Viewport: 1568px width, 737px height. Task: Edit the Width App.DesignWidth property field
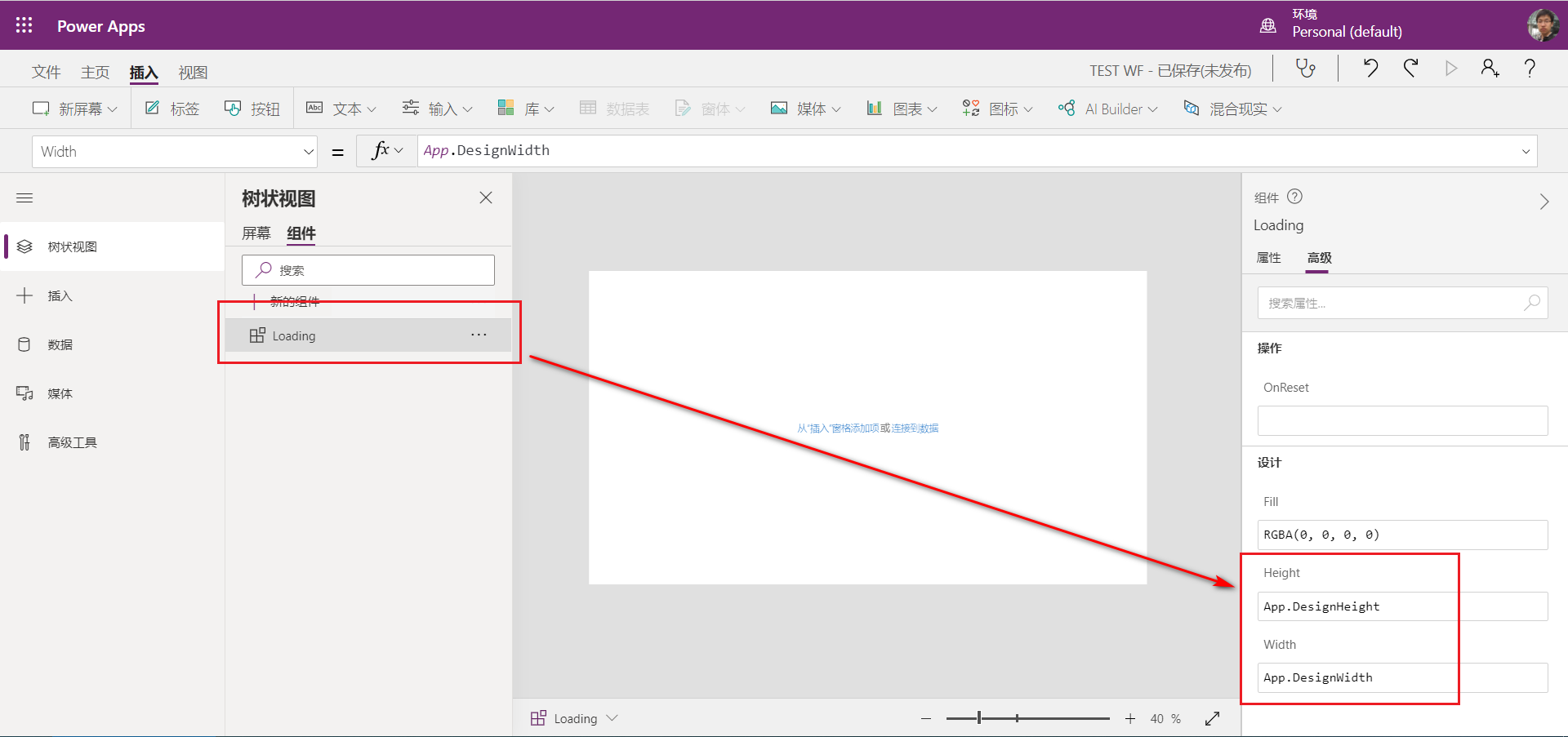pyautogui.click(x=1402, y=677)
